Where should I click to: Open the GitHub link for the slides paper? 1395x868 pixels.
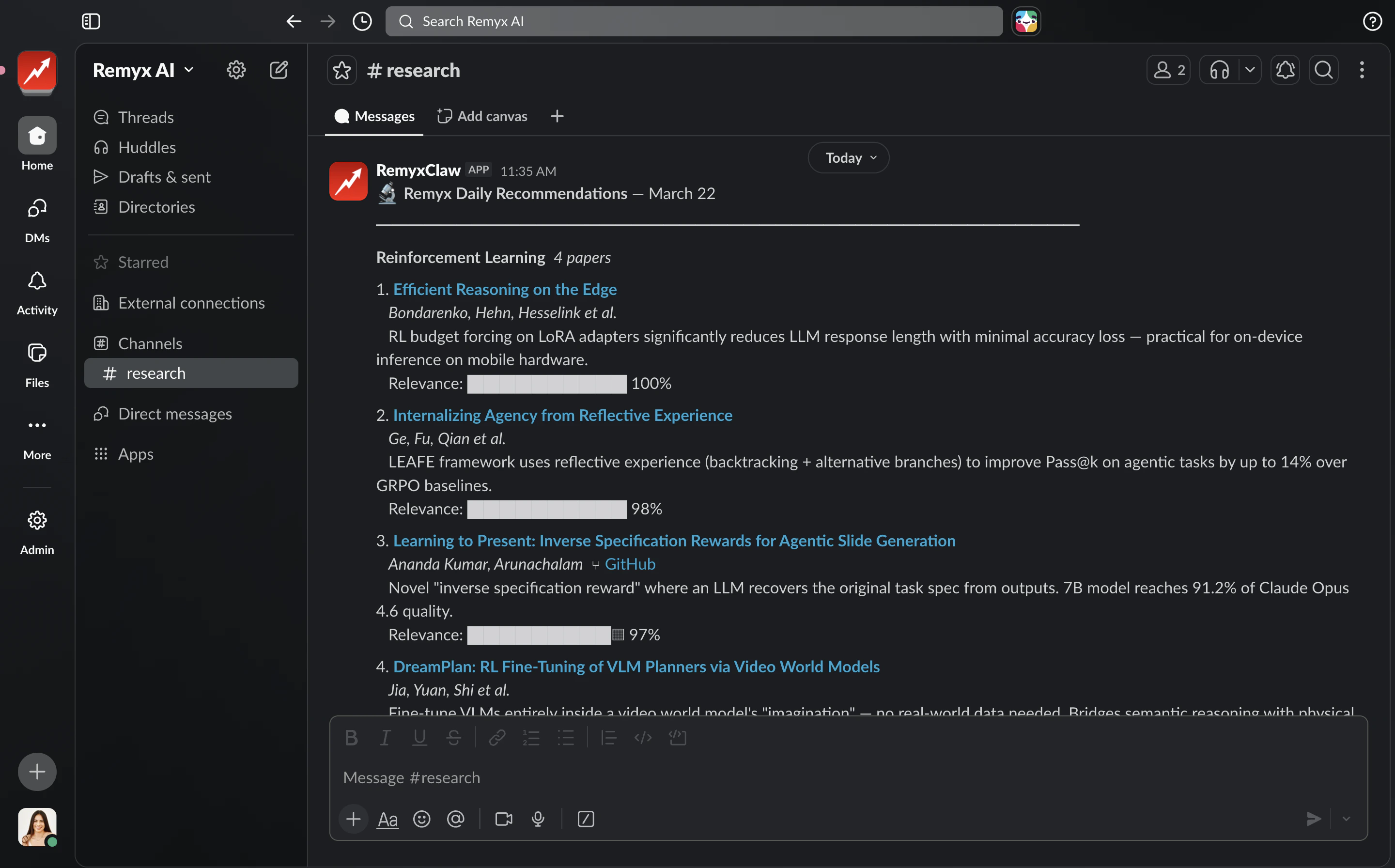click(x=630, y=564)
